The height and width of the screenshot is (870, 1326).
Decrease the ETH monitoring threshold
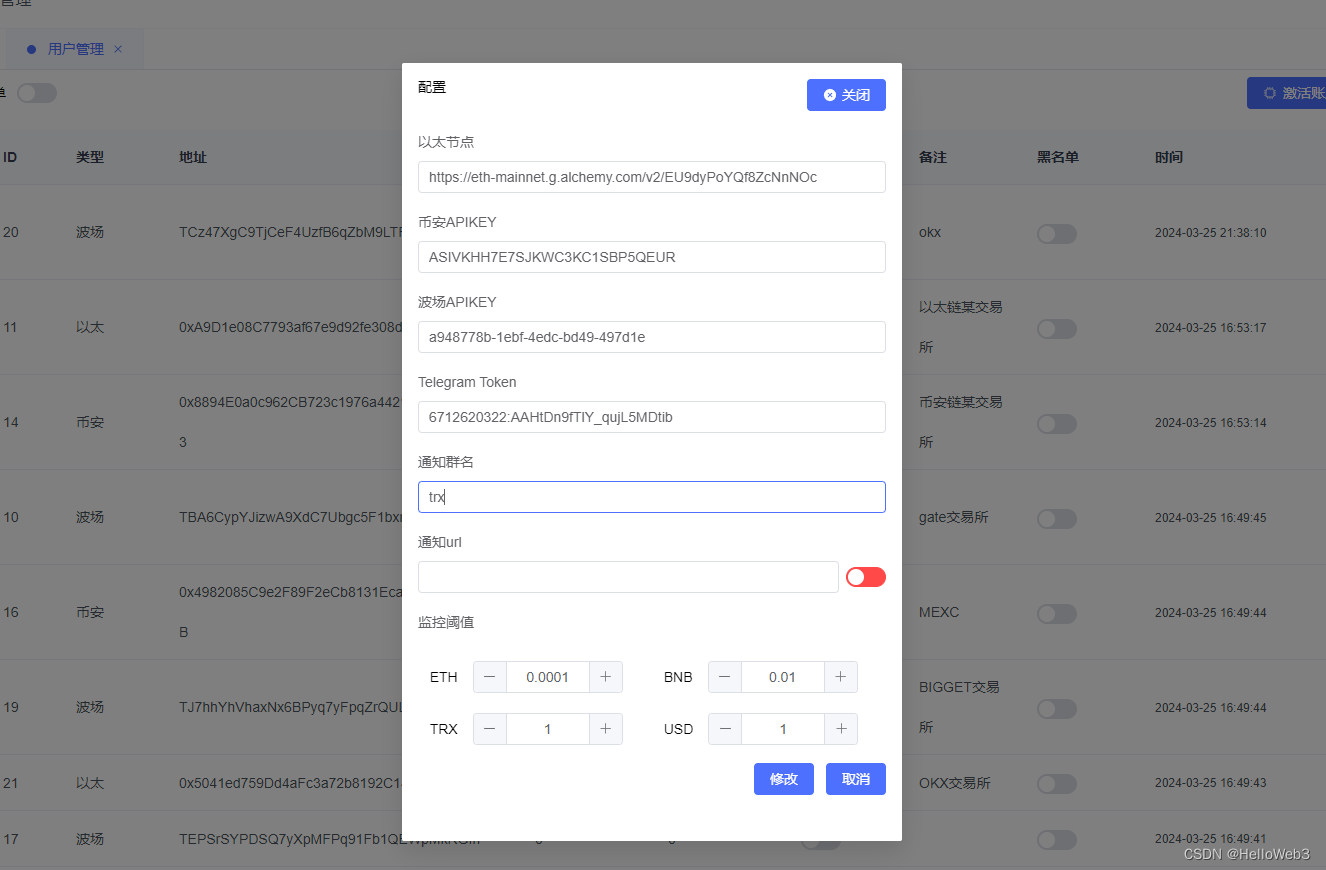[x=490, y=677]
